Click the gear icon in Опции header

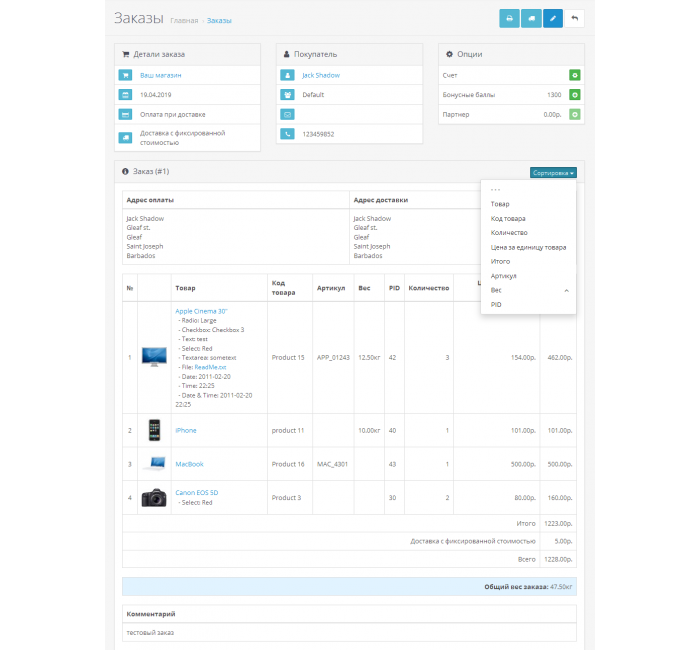(449, 54)
